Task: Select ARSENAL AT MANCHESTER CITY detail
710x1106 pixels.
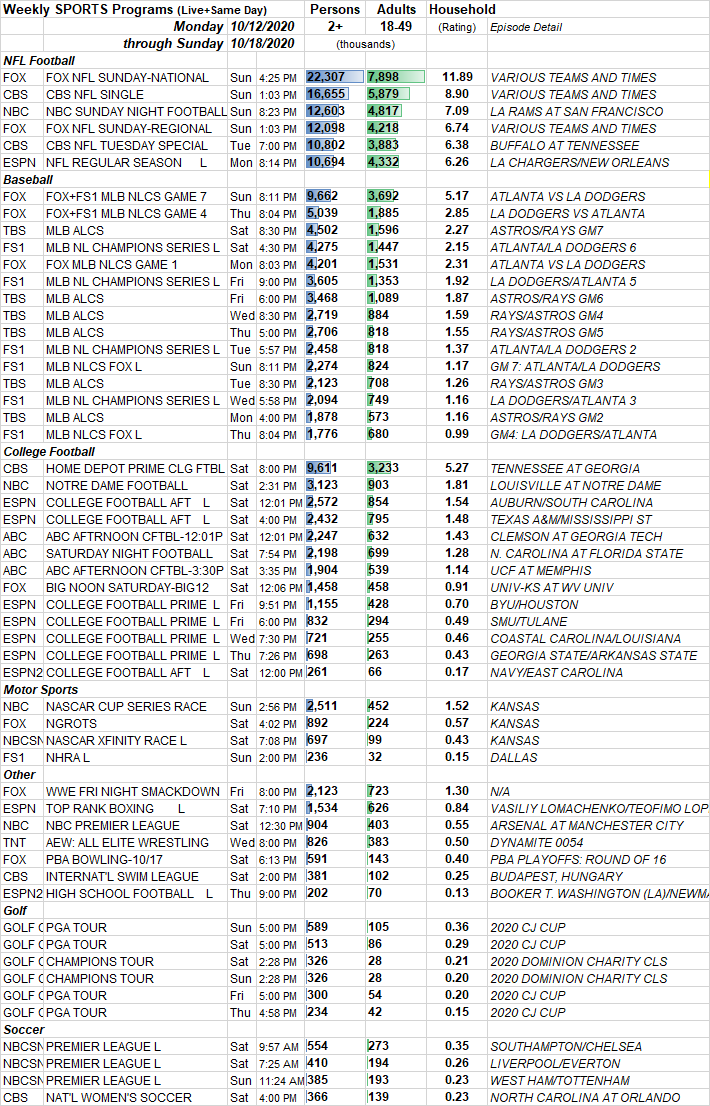Action: point(587,825)
